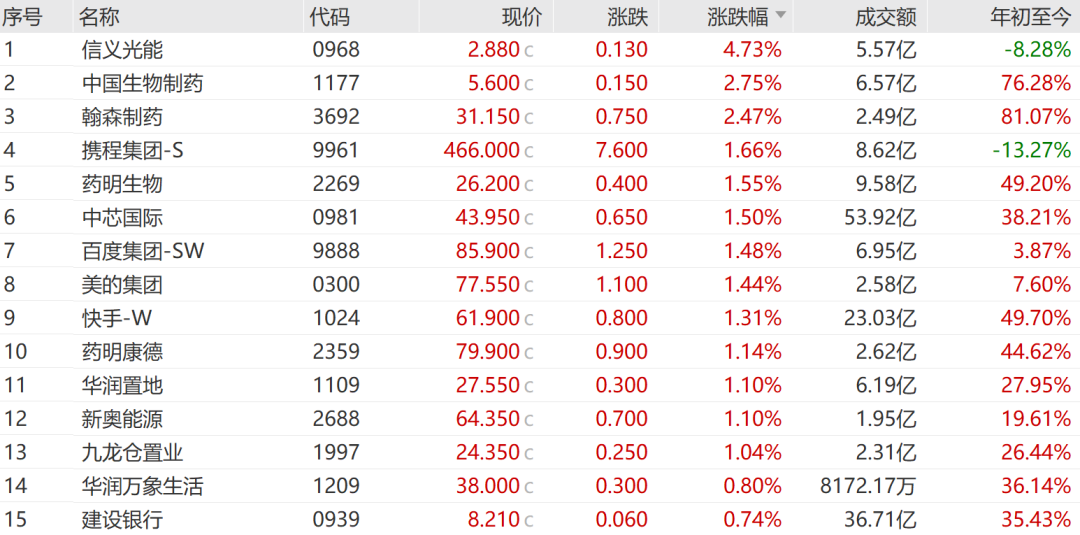Click the 'c' marker after price 38.000

(529, 487)
